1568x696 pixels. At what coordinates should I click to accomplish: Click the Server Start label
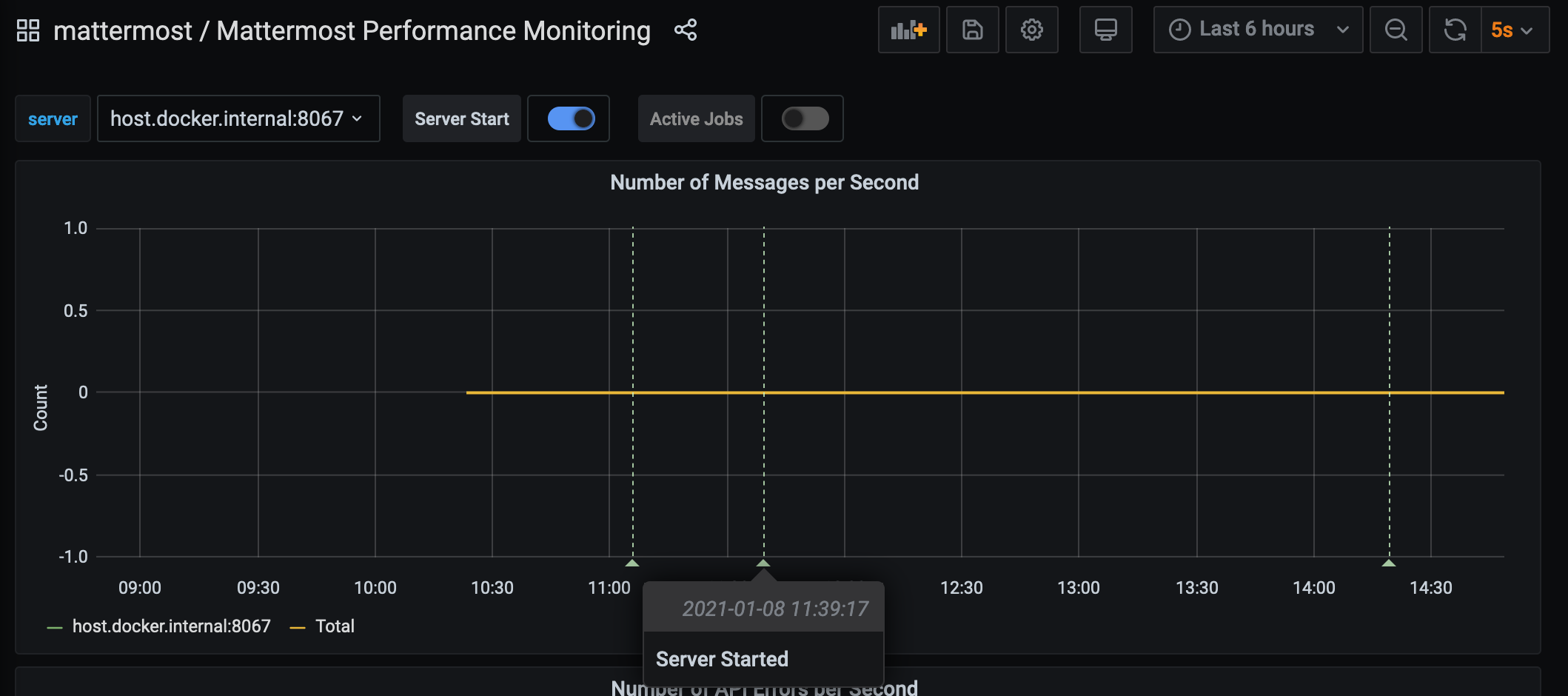(460, 118)
